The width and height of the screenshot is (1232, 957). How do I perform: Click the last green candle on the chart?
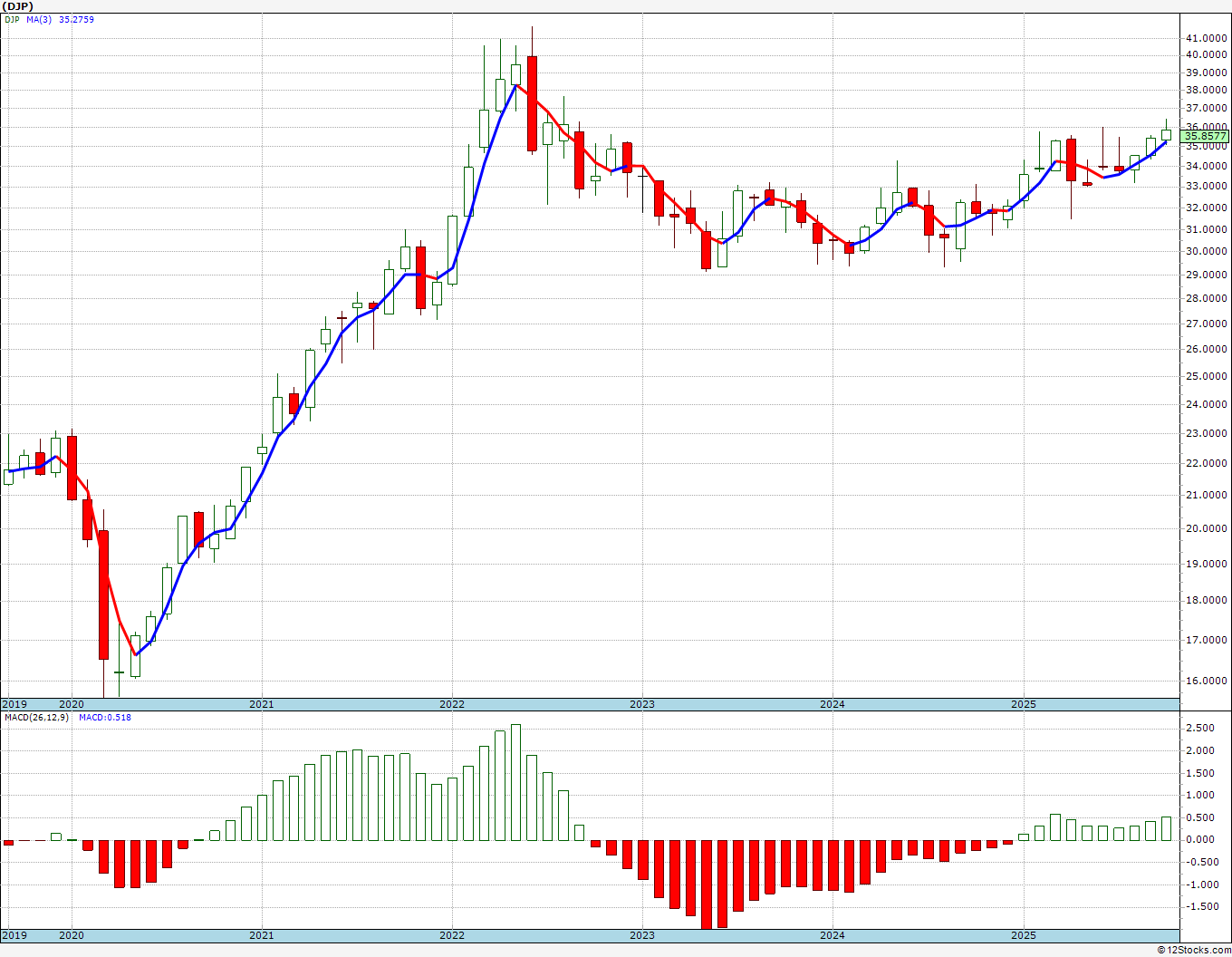pos(1166,134)
